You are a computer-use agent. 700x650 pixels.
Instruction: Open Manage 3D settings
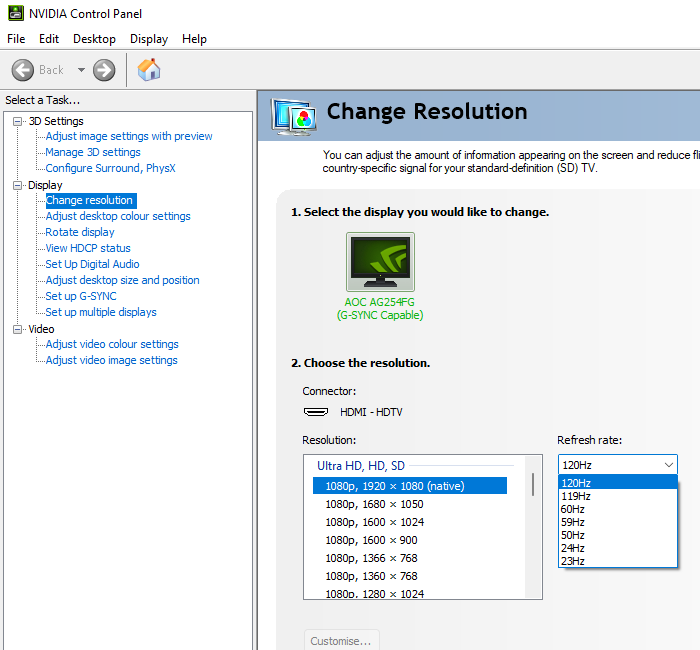[93, 152]
